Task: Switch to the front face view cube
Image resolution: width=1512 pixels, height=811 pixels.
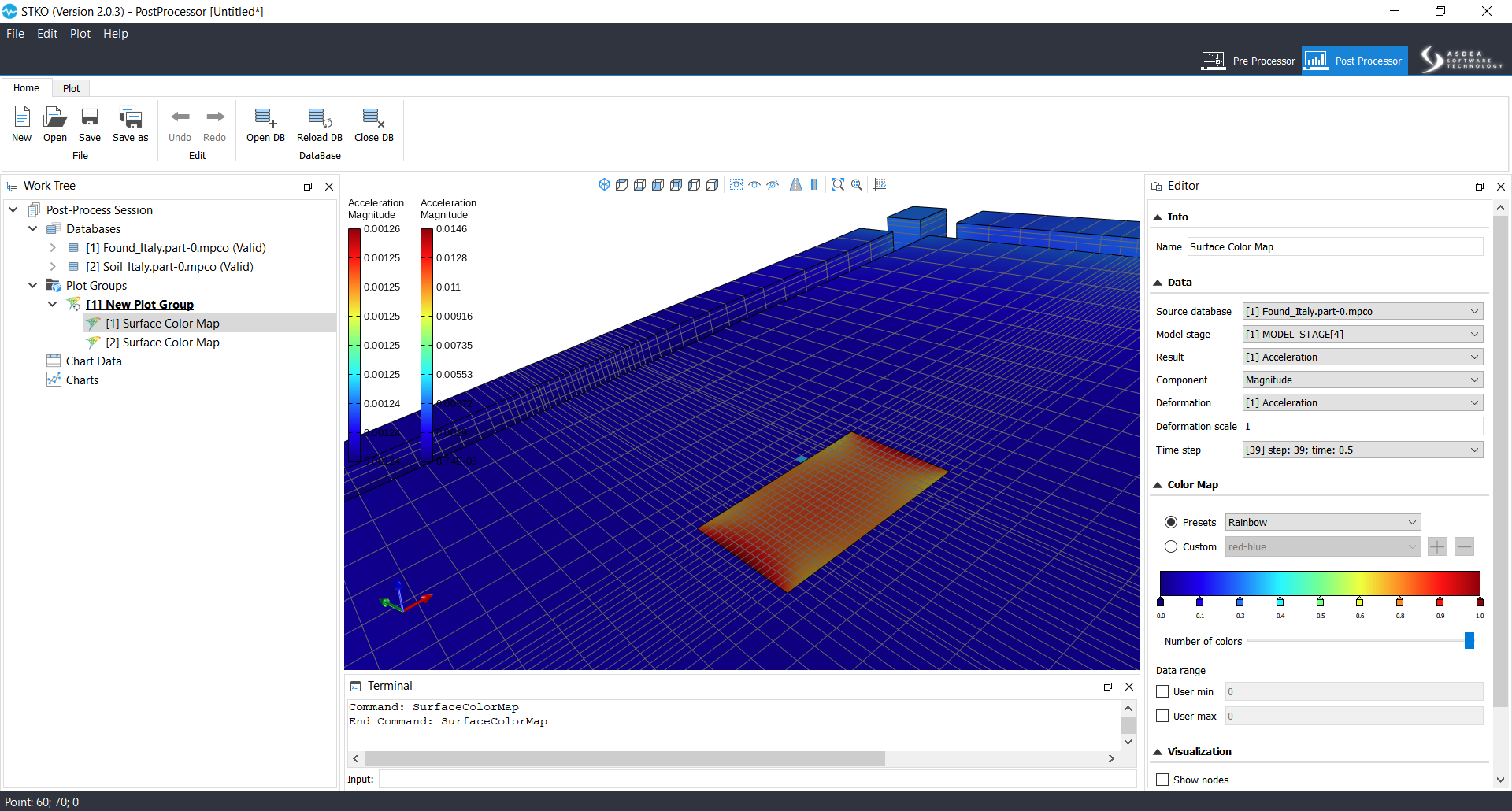Action: [658, 184]
